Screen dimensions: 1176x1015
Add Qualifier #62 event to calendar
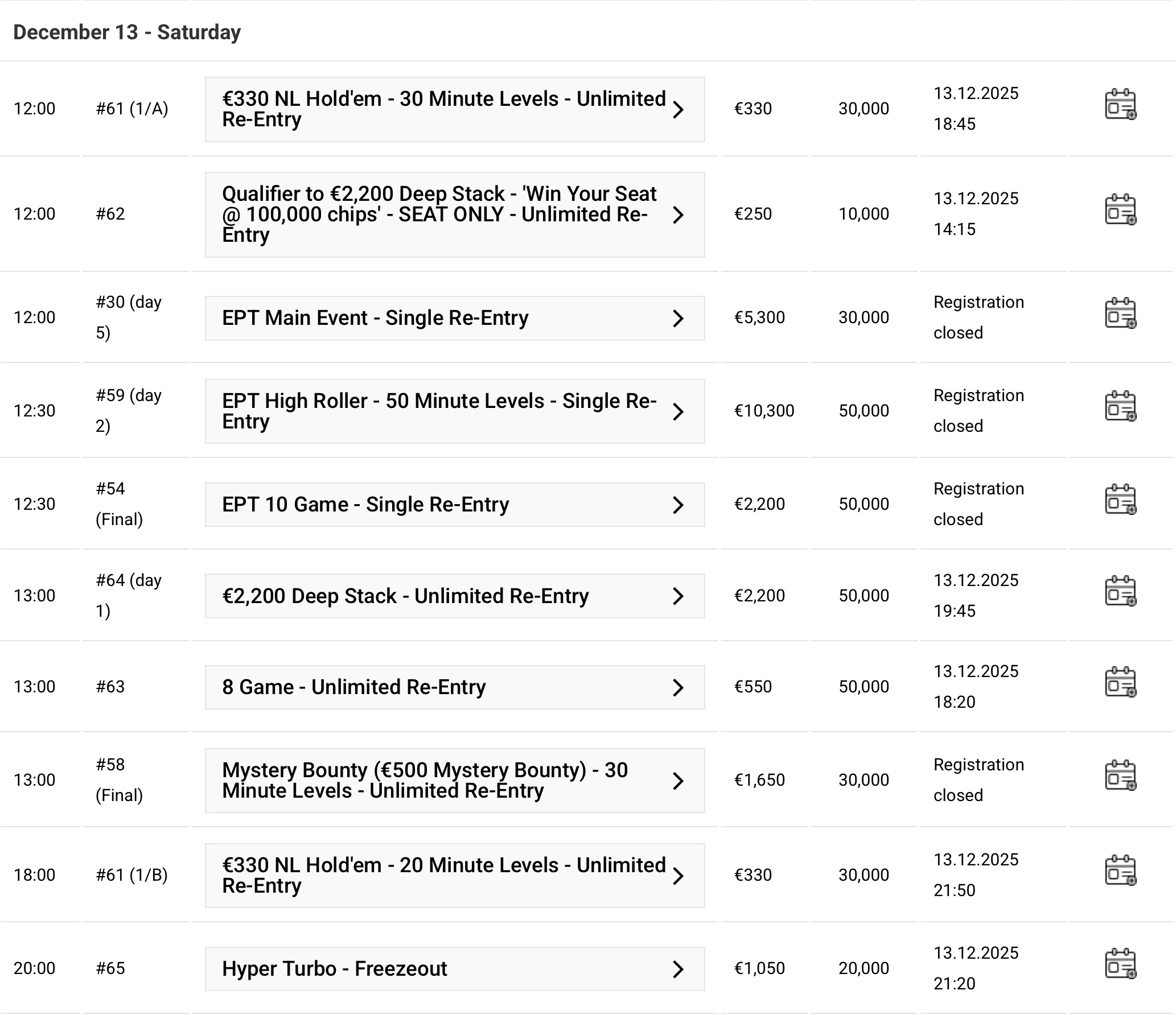1120,210
